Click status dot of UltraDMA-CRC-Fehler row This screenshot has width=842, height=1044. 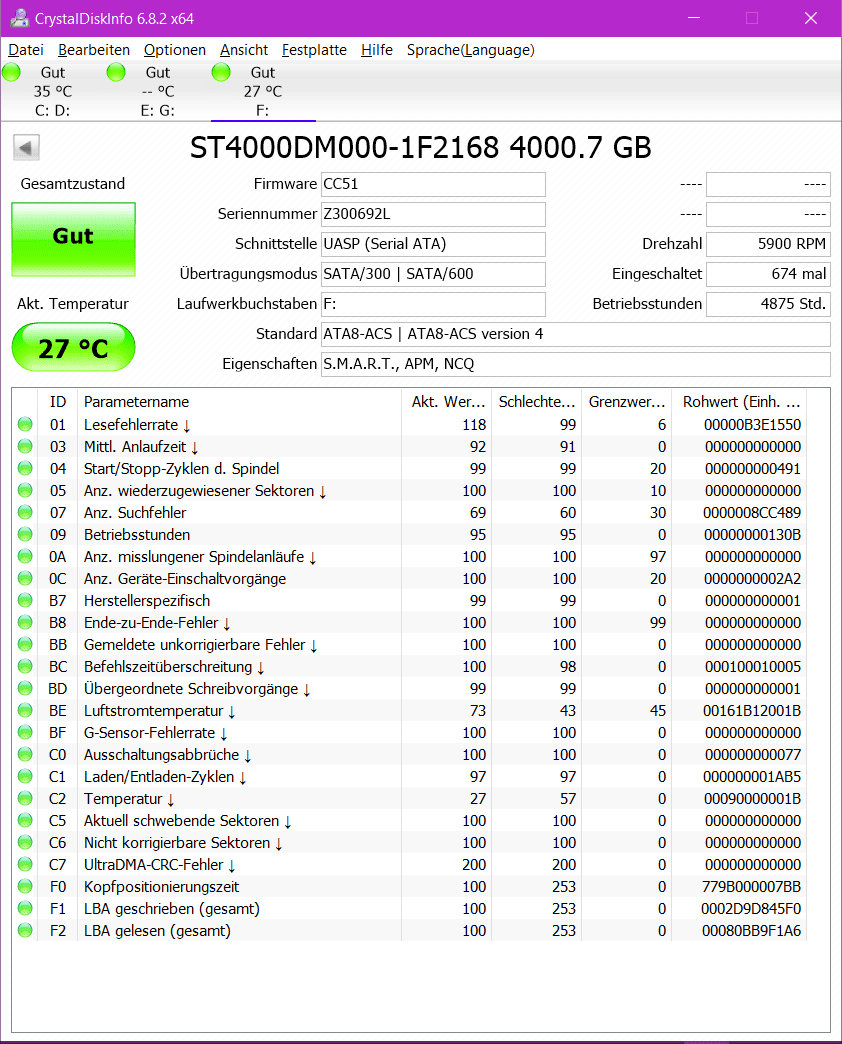click(25, 864)
